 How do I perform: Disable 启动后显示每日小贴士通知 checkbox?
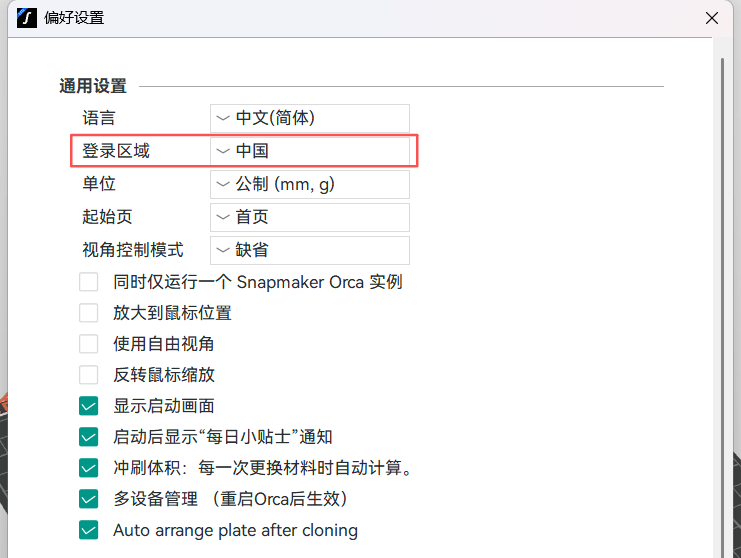[x=89, y=437]
